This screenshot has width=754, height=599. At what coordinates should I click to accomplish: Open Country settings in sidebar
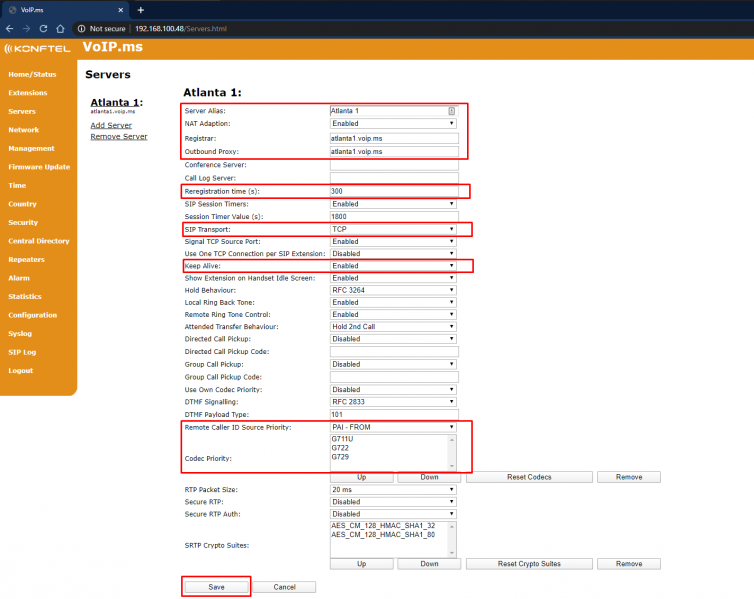[x=22, y=204]
